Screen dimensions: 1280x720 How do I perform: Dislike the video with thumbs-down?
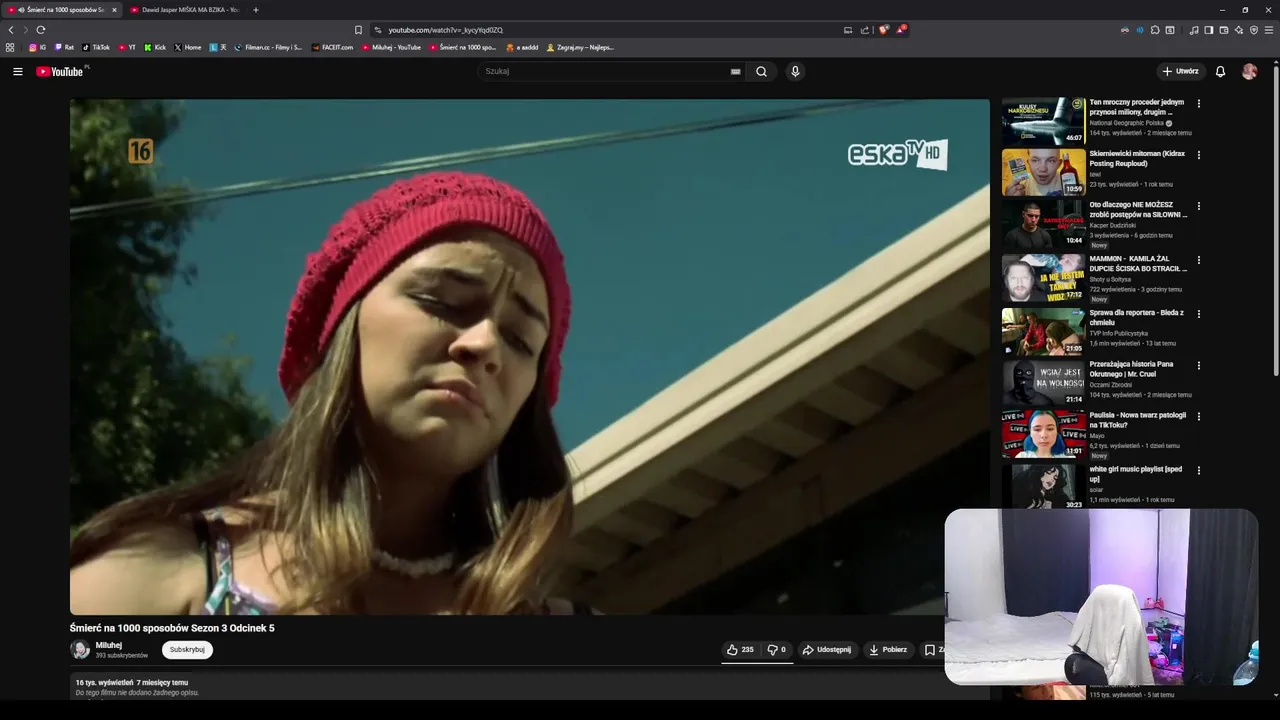pyautogui.click(x=776, y=649)
